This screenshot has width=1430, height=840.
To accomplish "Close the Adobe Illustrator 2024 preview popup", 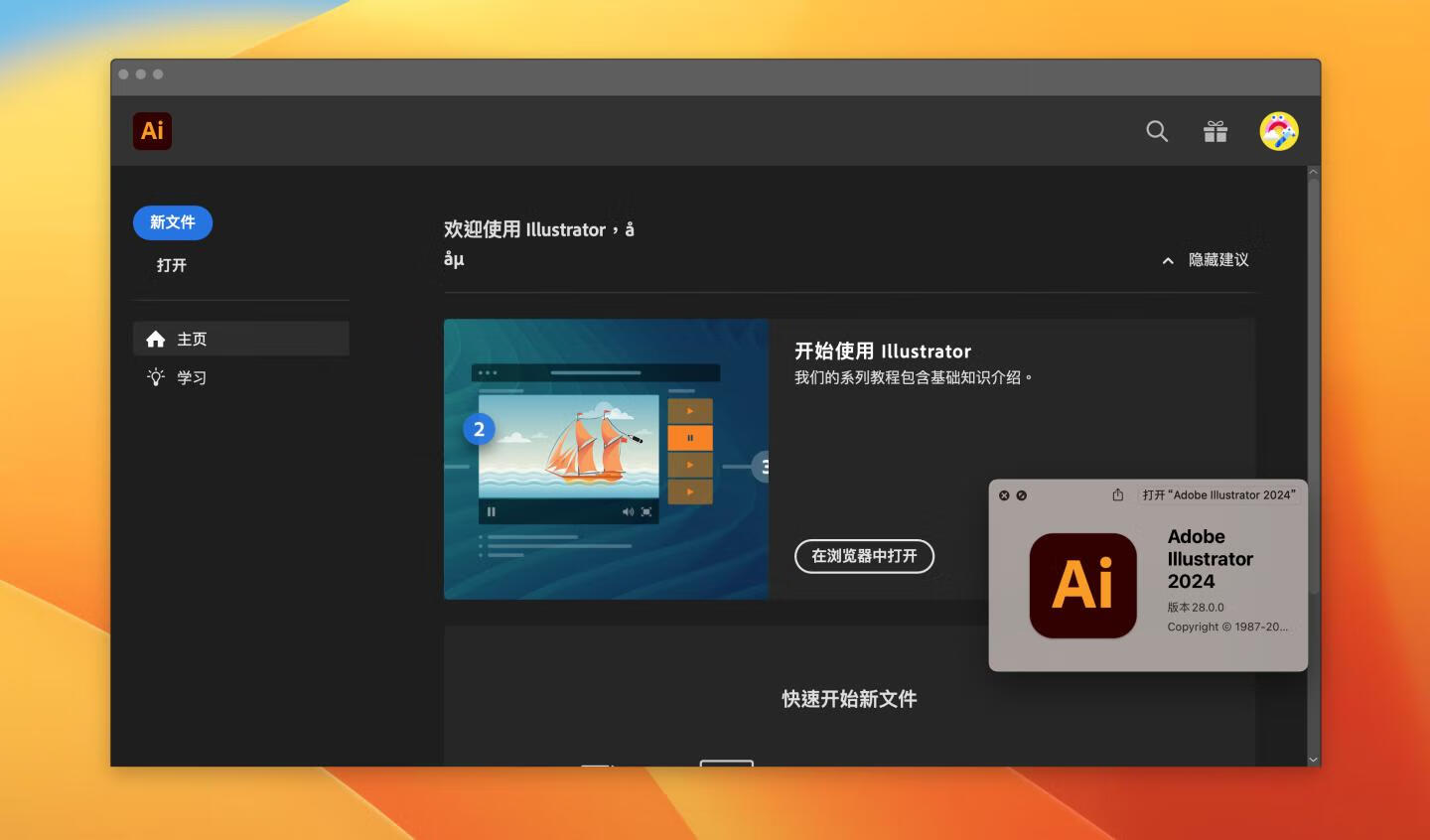I will point(1004,495).
